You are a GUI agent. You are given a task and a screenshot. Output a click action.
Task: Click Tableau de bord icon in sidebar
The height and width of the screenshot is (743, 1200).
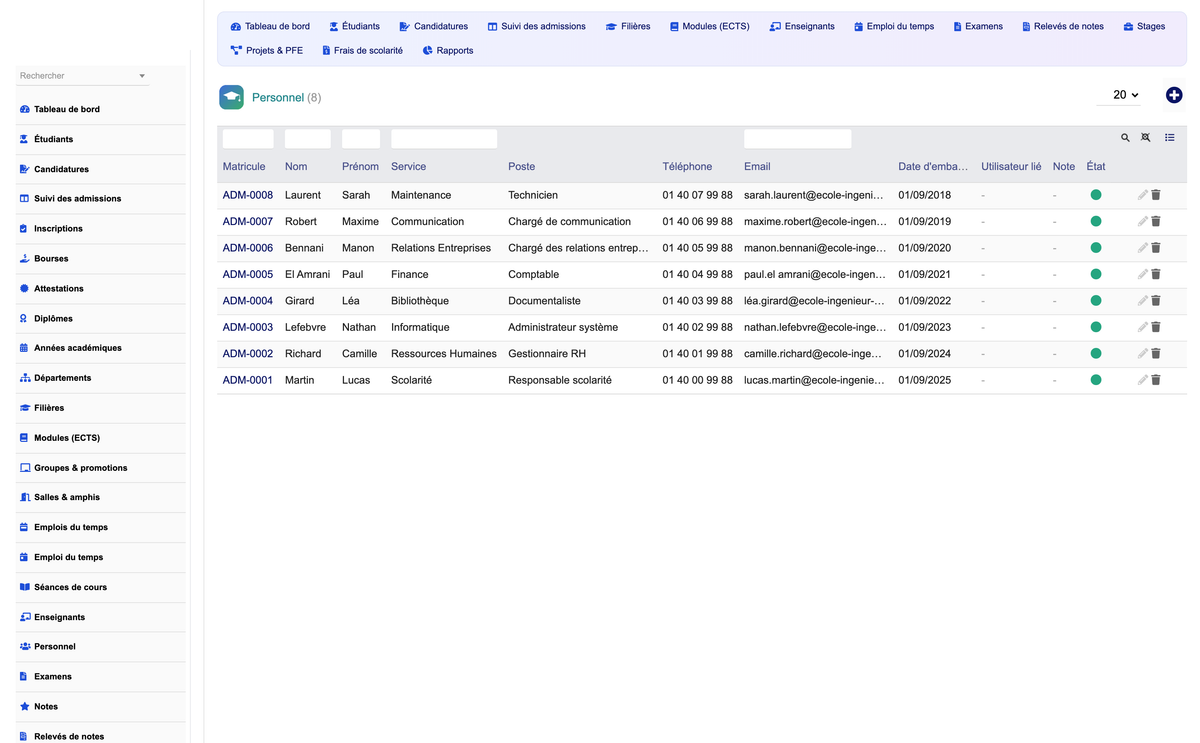25,109
